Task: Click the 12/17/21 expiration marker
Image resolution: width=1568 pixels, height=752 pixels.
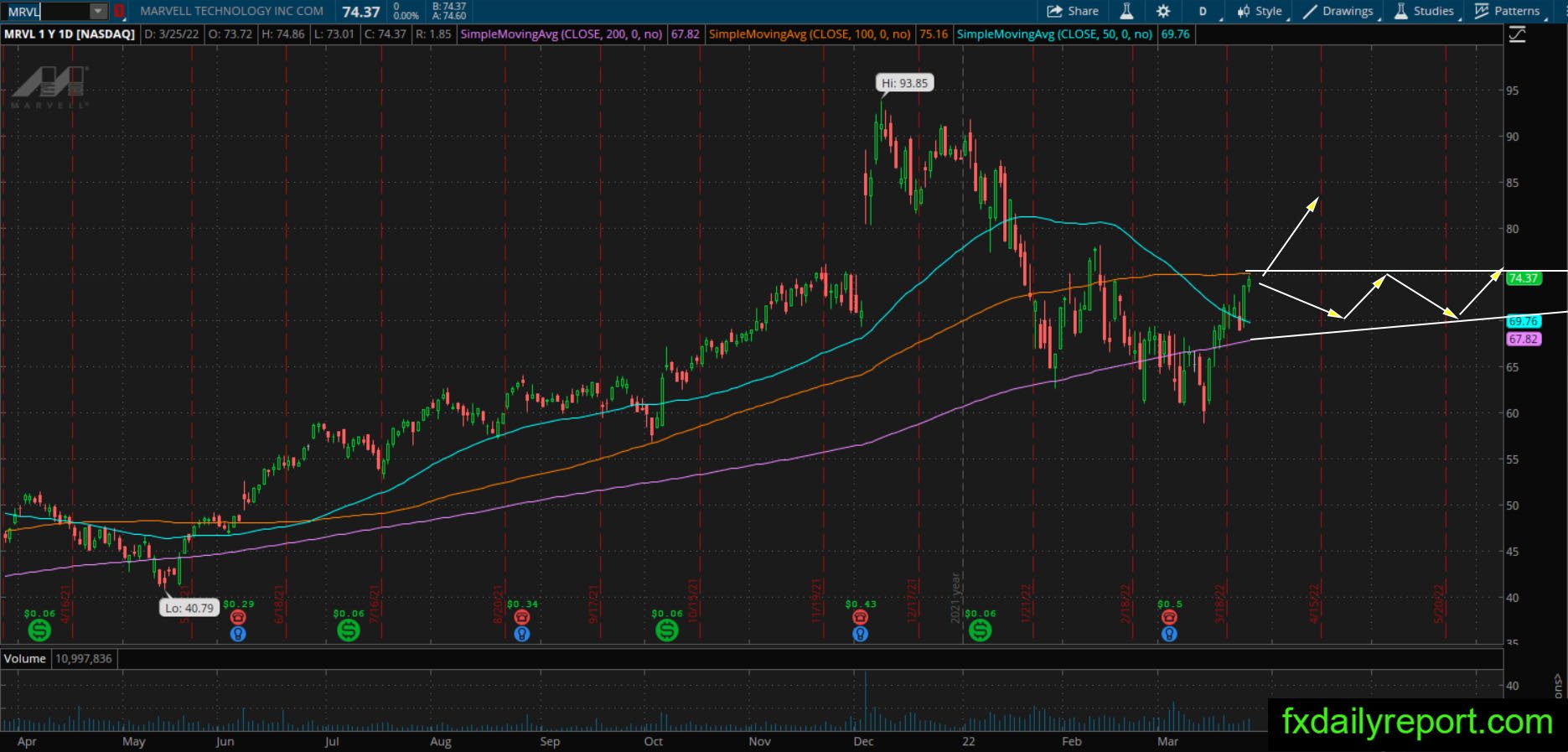Action: tap(912, 600)
